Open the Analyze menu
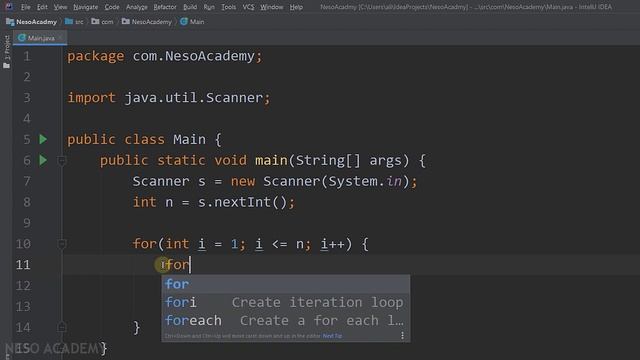The image size is (640, 360). (136, 7)
